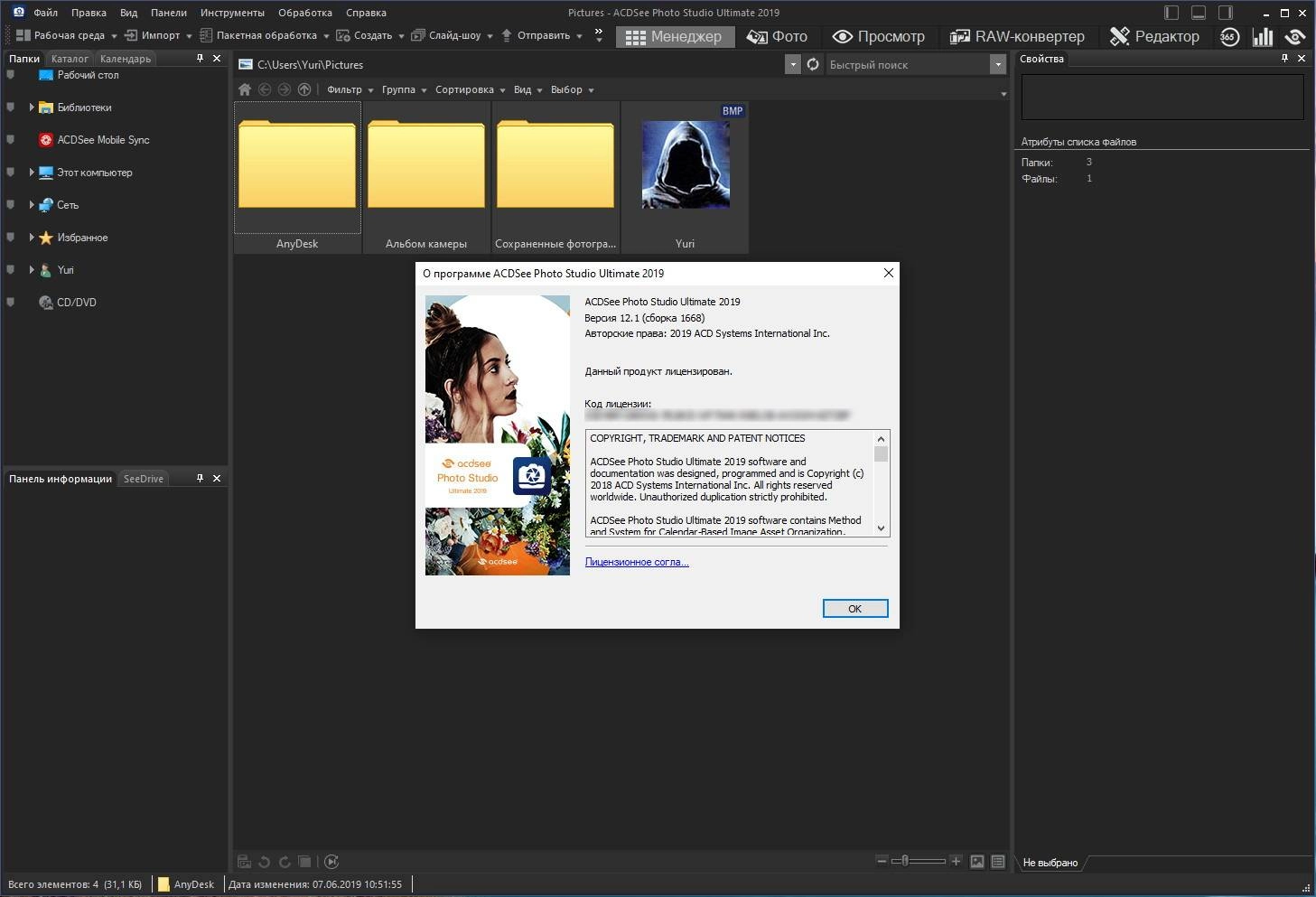Go up one folder level arrow
The width and height of the screenshot is (1316, 897).
[304, 89]
